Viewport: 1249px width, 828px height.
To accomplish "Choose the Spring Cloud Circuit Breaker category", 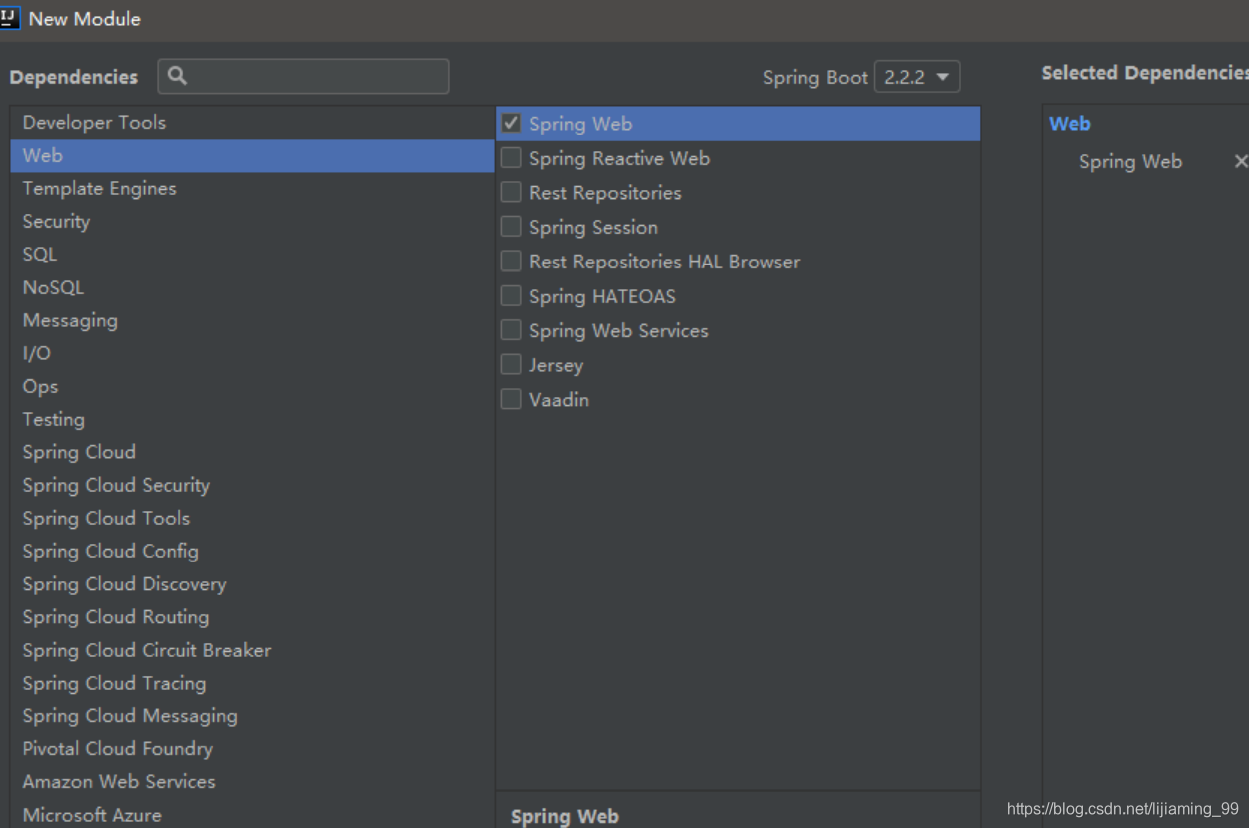I will click(x=252, y=650).
